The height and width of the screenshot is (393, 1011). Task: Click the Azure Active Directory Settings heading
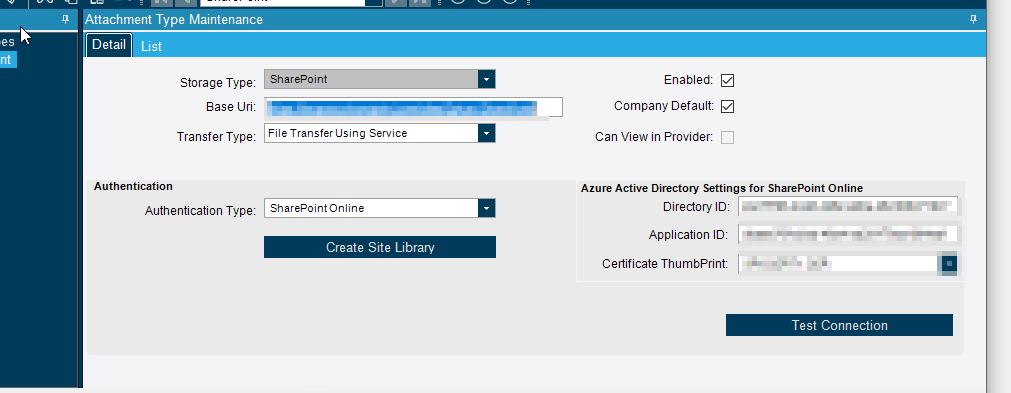(x=721, y=188)
